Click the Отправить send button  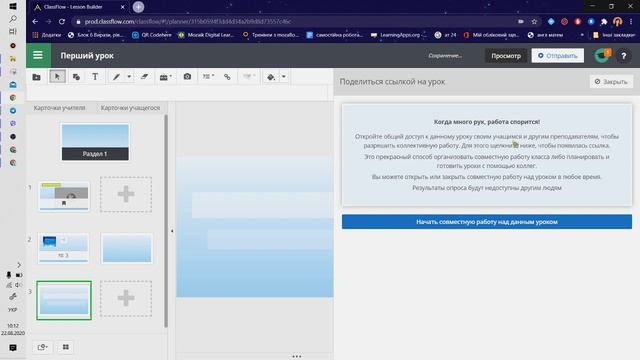pyautogui.click(x=558, y=56)
